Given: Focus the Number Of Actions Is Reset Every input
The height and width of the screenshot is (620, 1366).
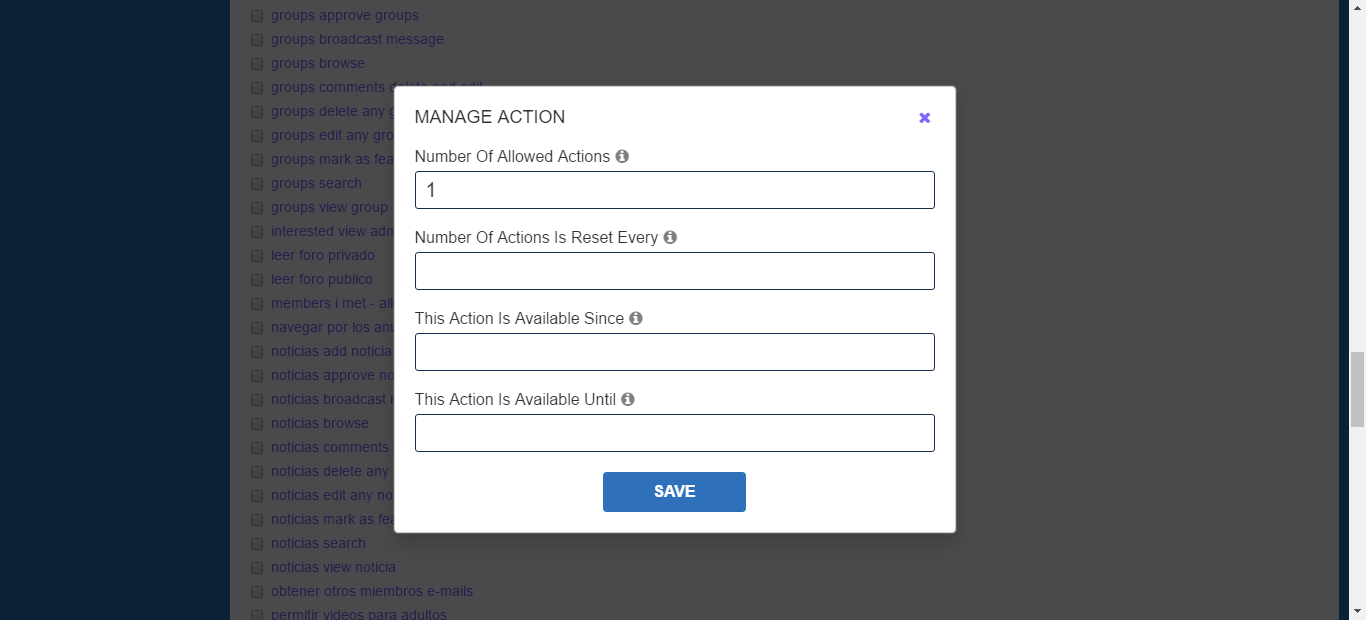Looking at the screenshot, I should point(674,271).
